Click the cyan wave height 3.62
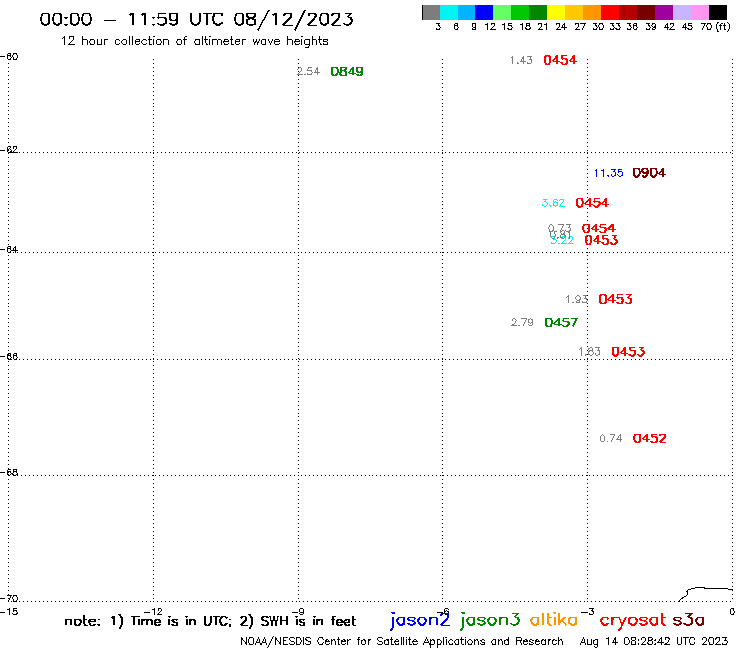 click(x=553, y=203)
